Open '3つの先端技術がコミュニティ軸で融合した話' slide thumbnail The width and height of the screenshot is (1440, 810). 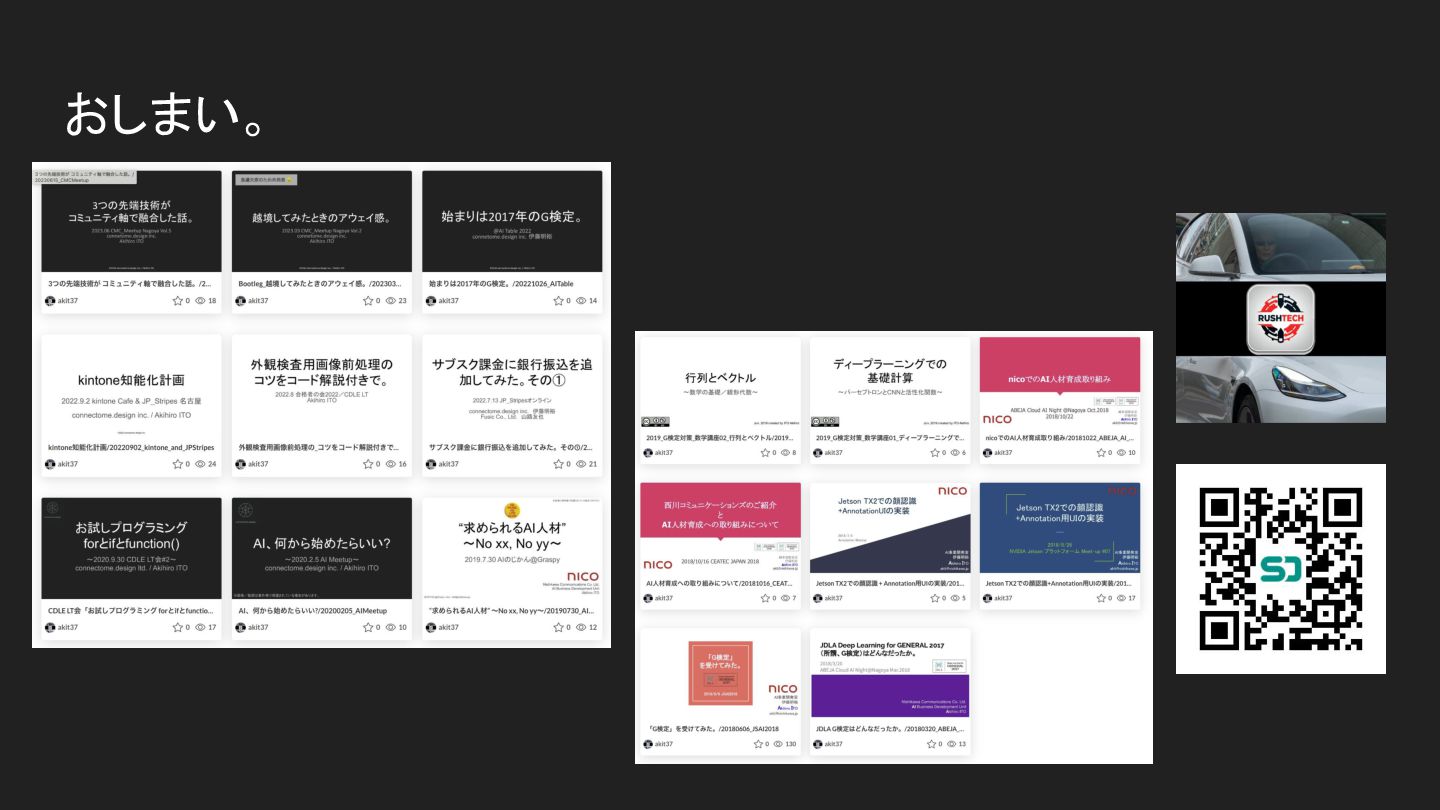131,221
